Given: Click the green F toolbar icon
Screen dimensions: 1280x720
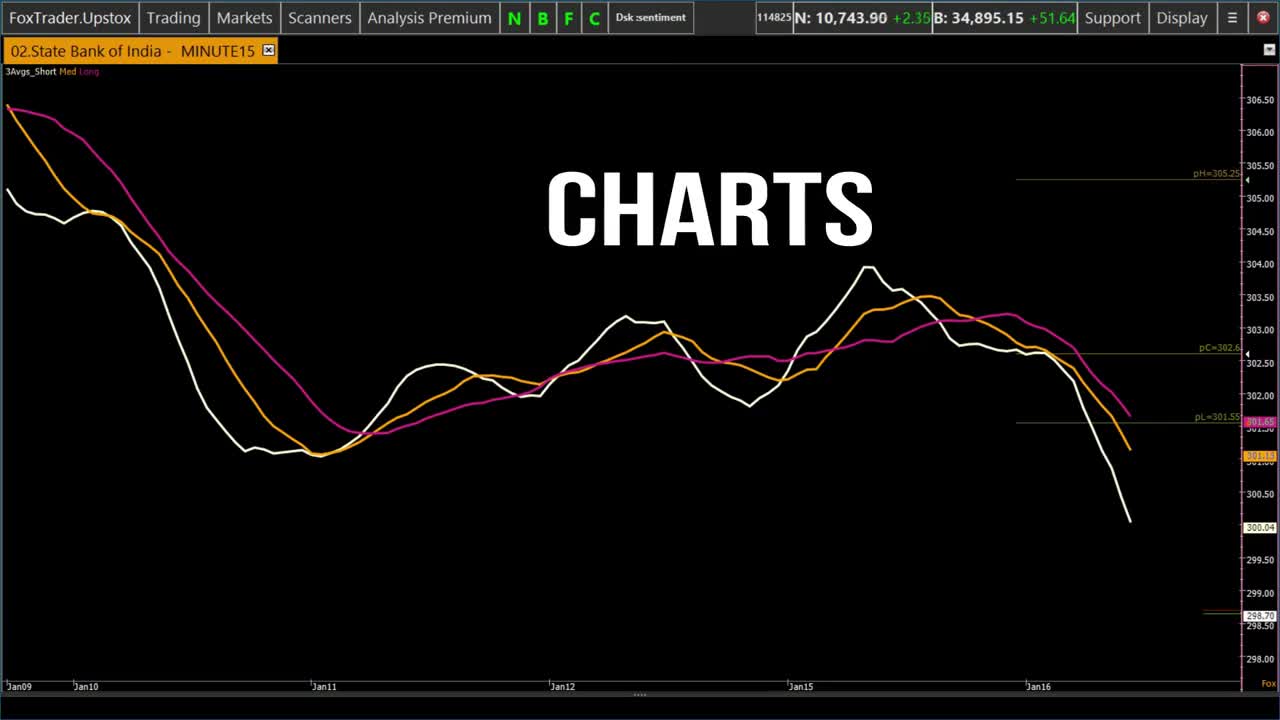Looking at the screenshot, I should coord(568,18).
